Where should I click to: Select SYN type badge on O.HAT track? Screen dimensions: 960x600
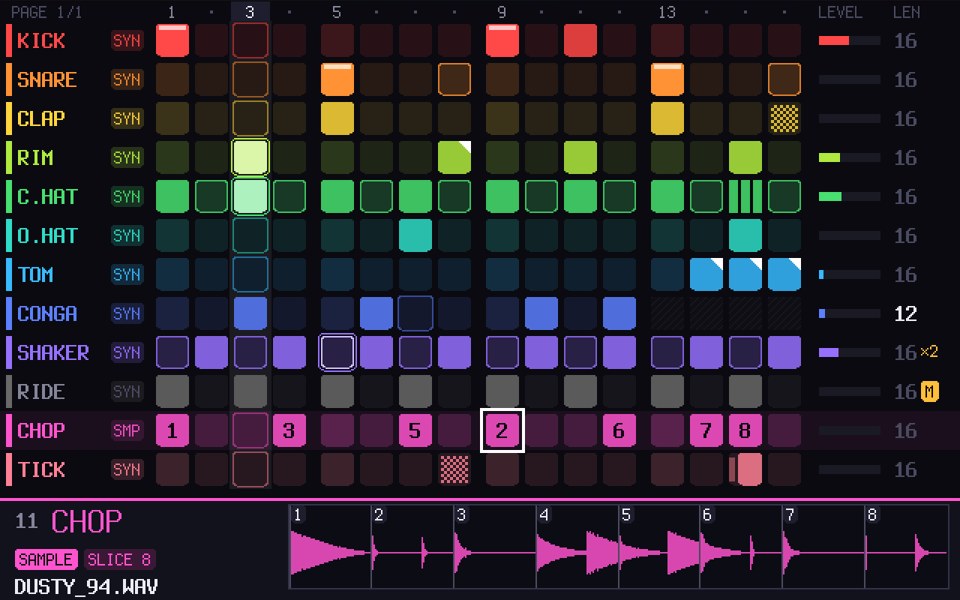tap(127, 236)
